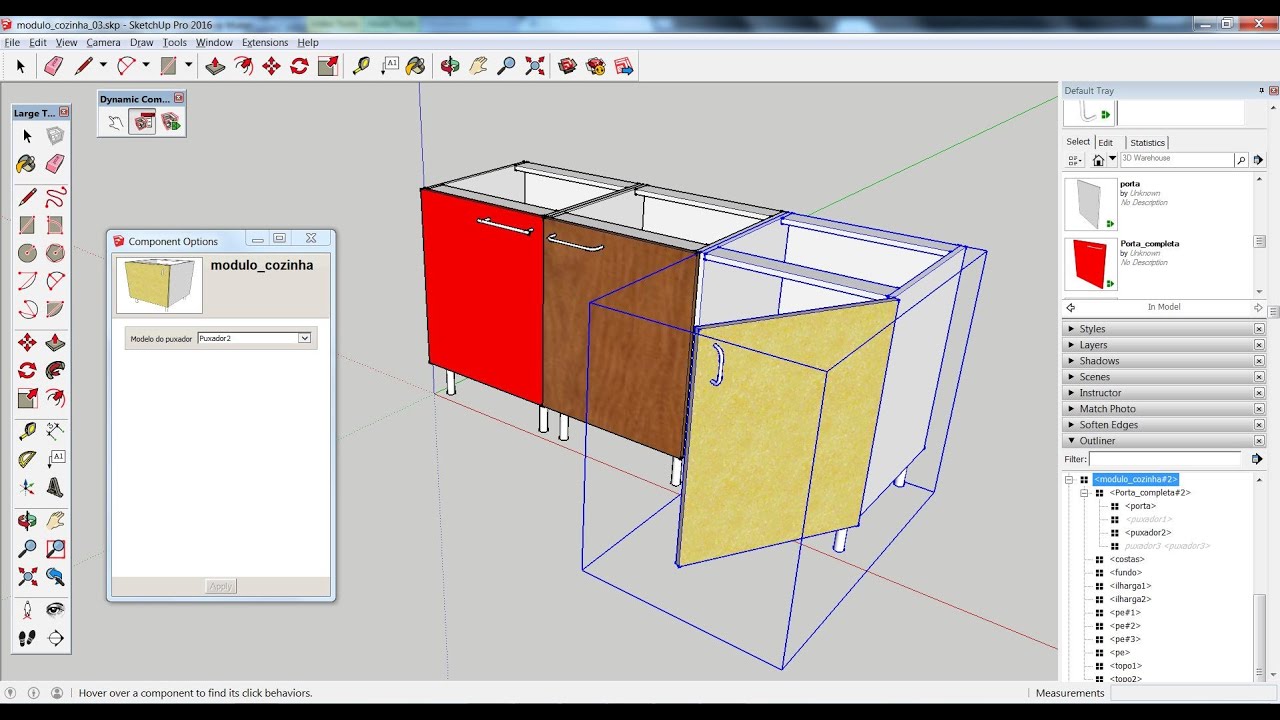
Task: Pick the Circle tool in Large Tool Set
Action: pyautogui.click(x=27, y=253)
